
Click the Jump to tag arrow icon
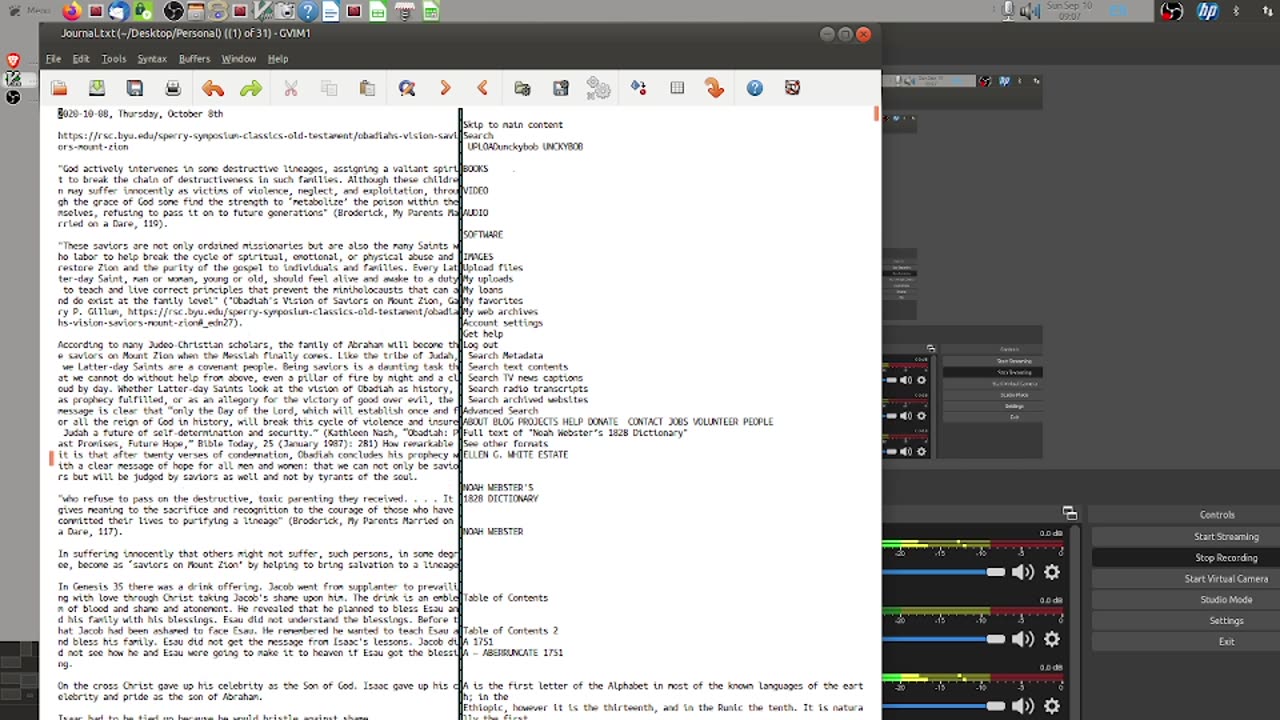[x=714, y=88]
